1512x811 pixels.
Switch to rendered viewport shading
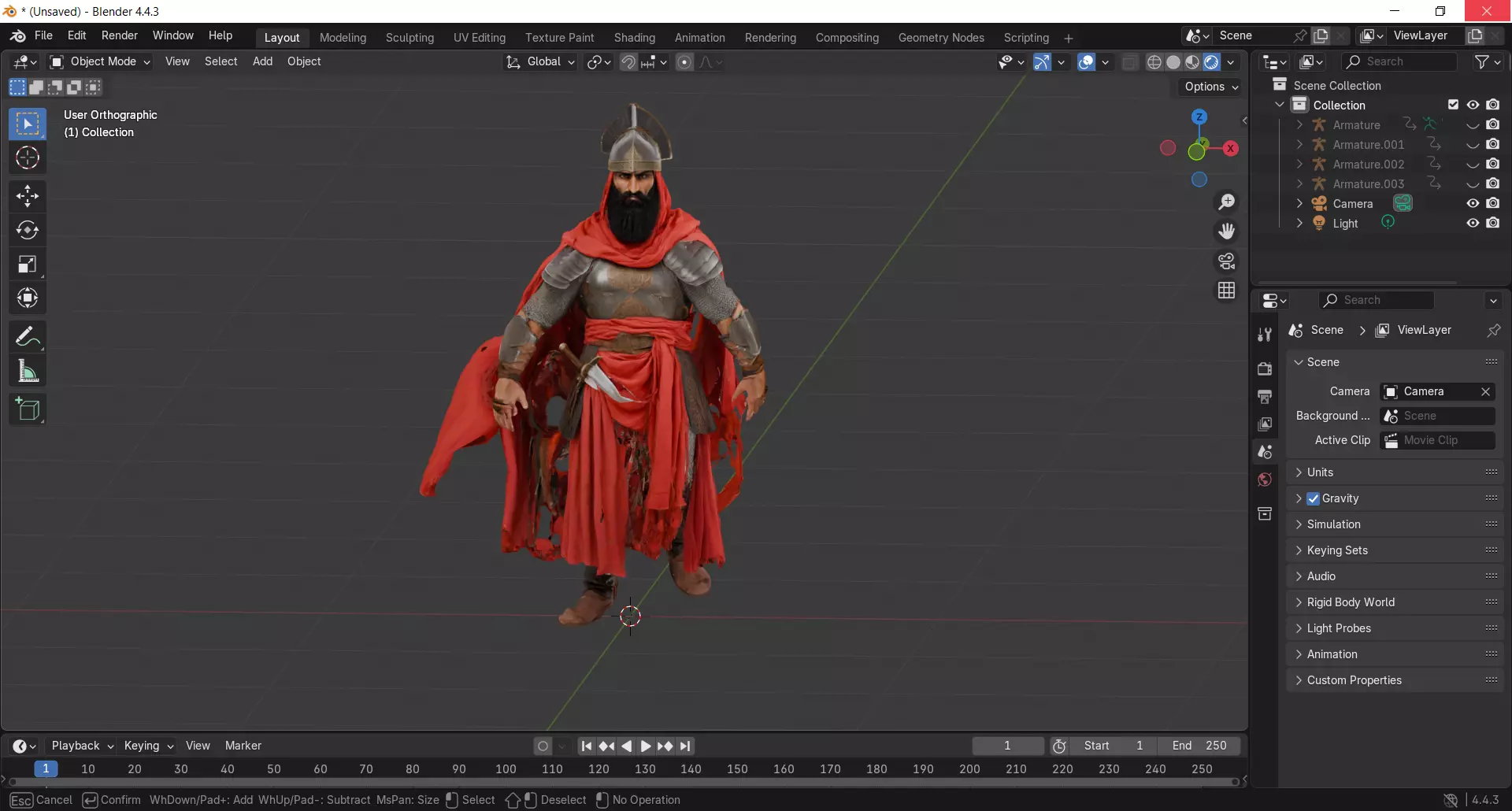(x=1211, y=62)
